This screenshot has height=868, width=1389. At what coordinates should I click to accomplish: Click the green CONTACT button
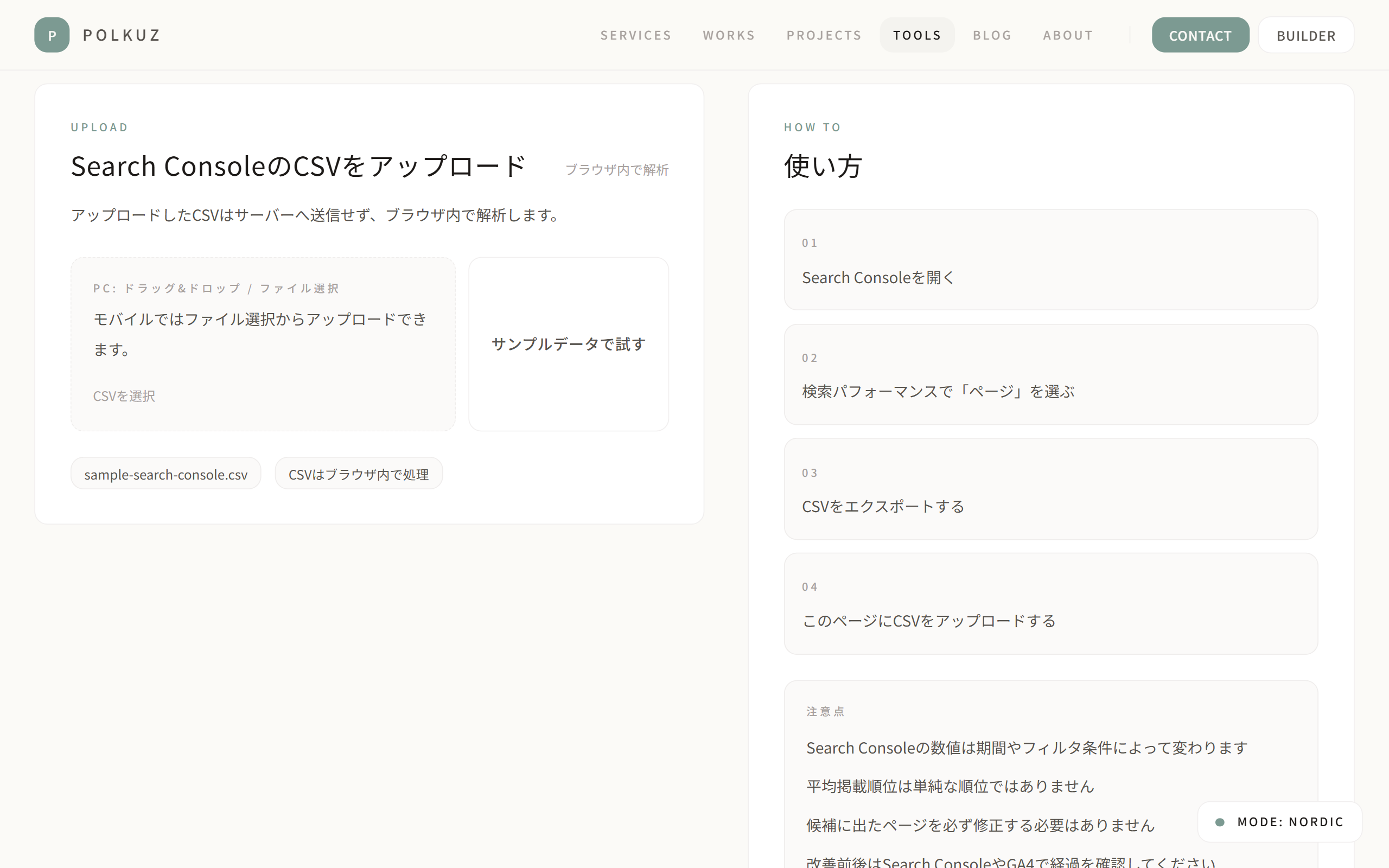(x=1200, y=35)
